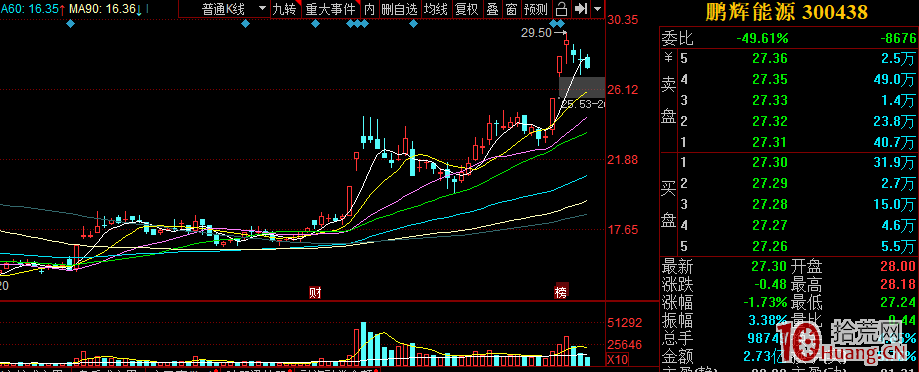Viewport: 919px width, 372px height.
Task: Toggle the 九转 indicator button
Action: 285,9
